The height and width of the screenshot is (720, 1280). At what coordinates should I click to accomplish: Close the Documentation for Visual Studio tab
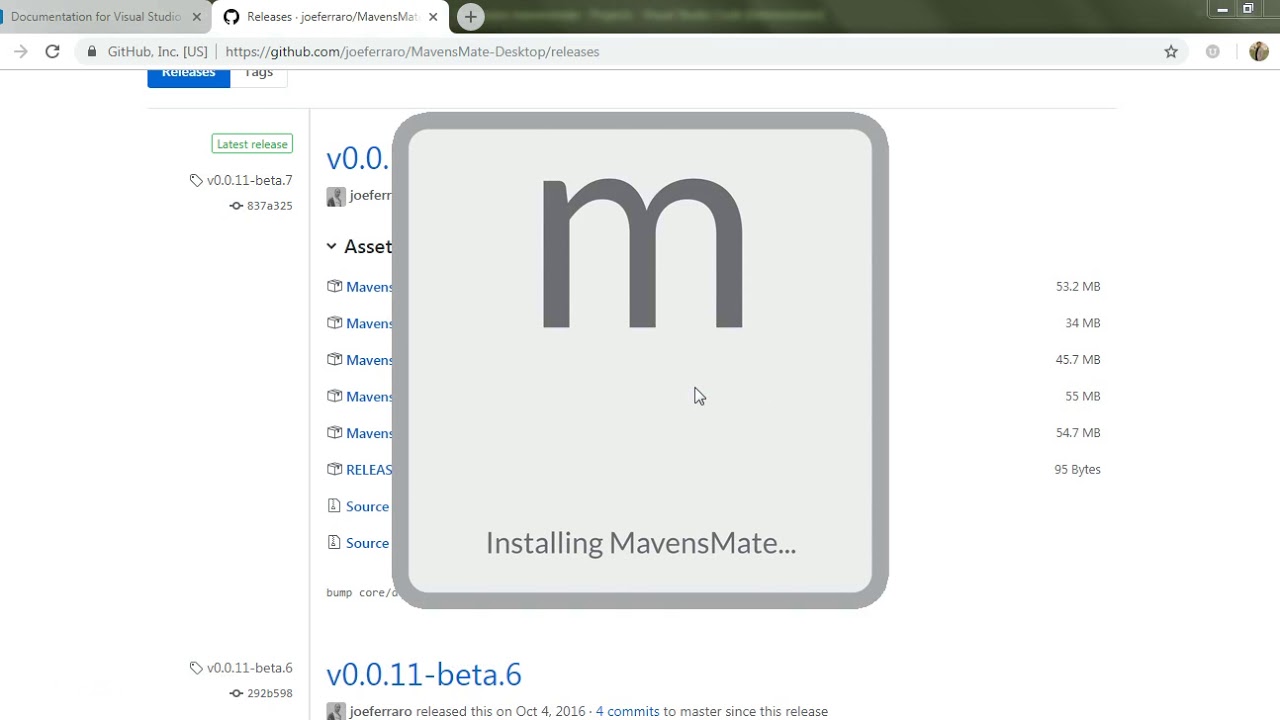pos(196,17)
